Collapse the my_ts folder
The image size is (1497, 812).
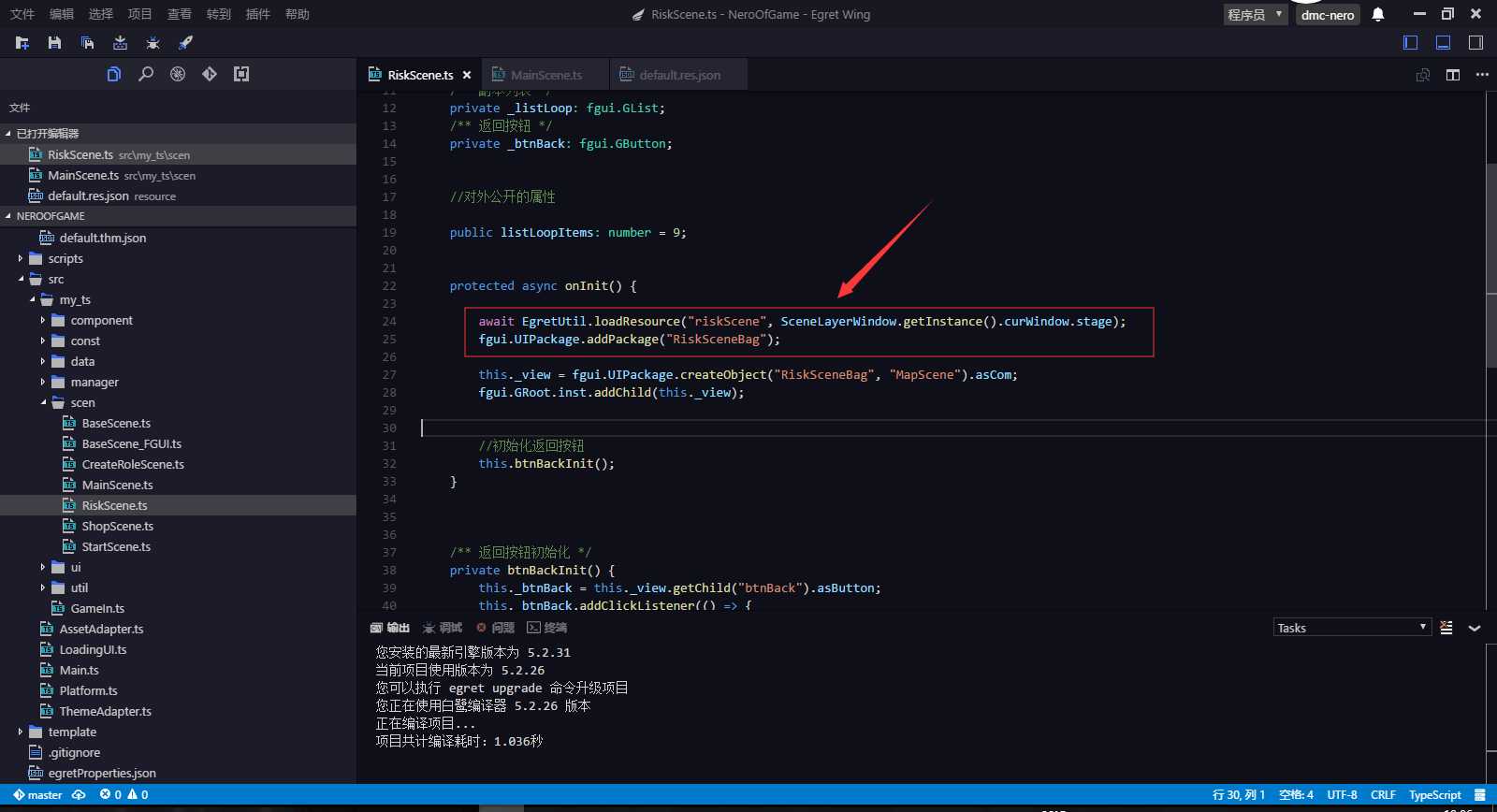tap(32, 300)
